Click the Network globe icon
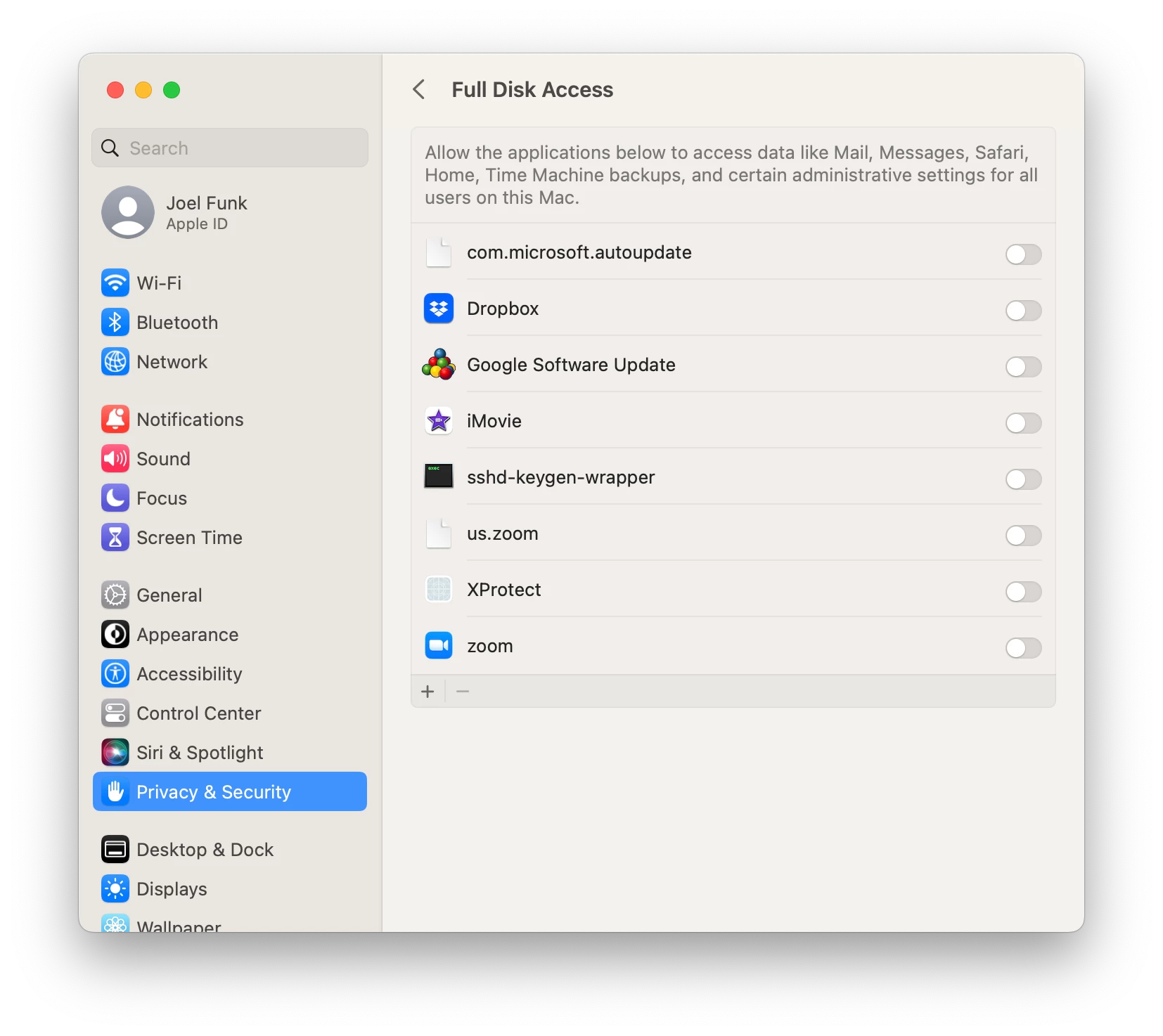 [x=115, y=362]
